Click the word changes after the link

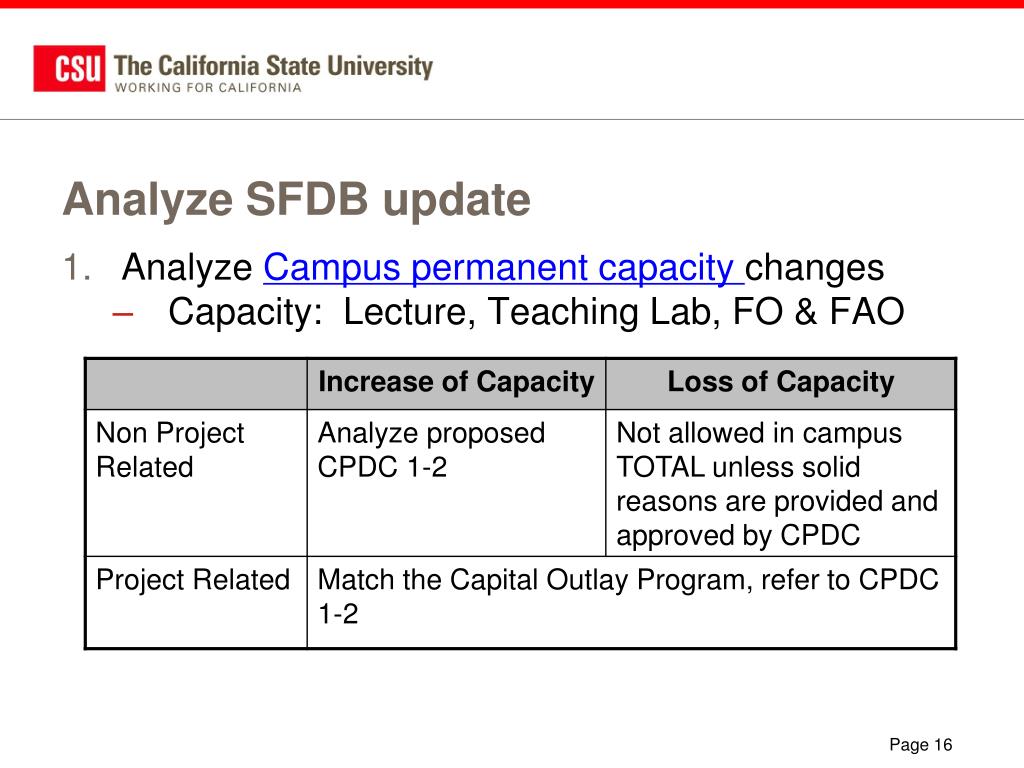814,268
